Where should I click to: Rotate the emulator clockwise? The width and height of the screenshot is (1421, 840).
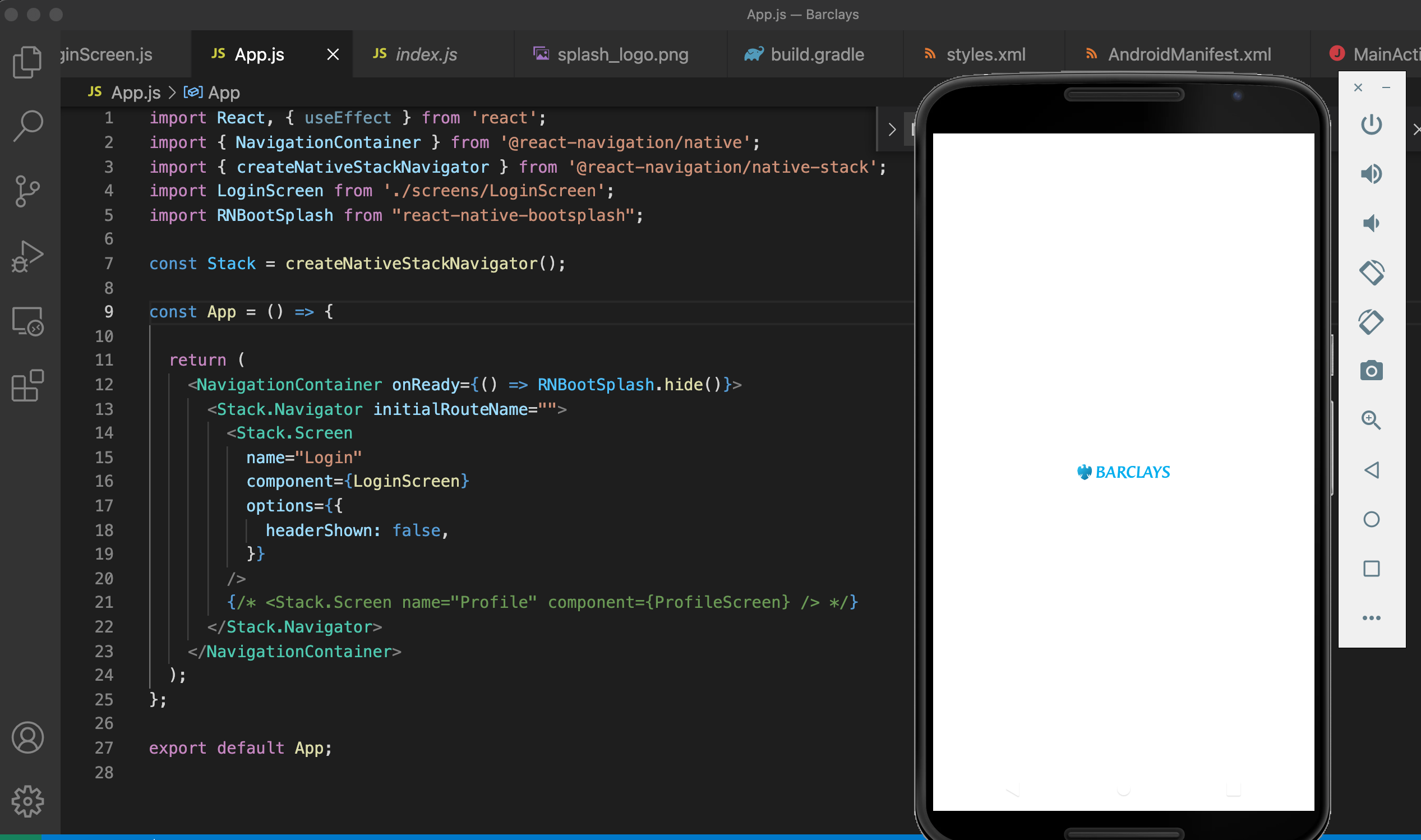[x=1372, y=321]
